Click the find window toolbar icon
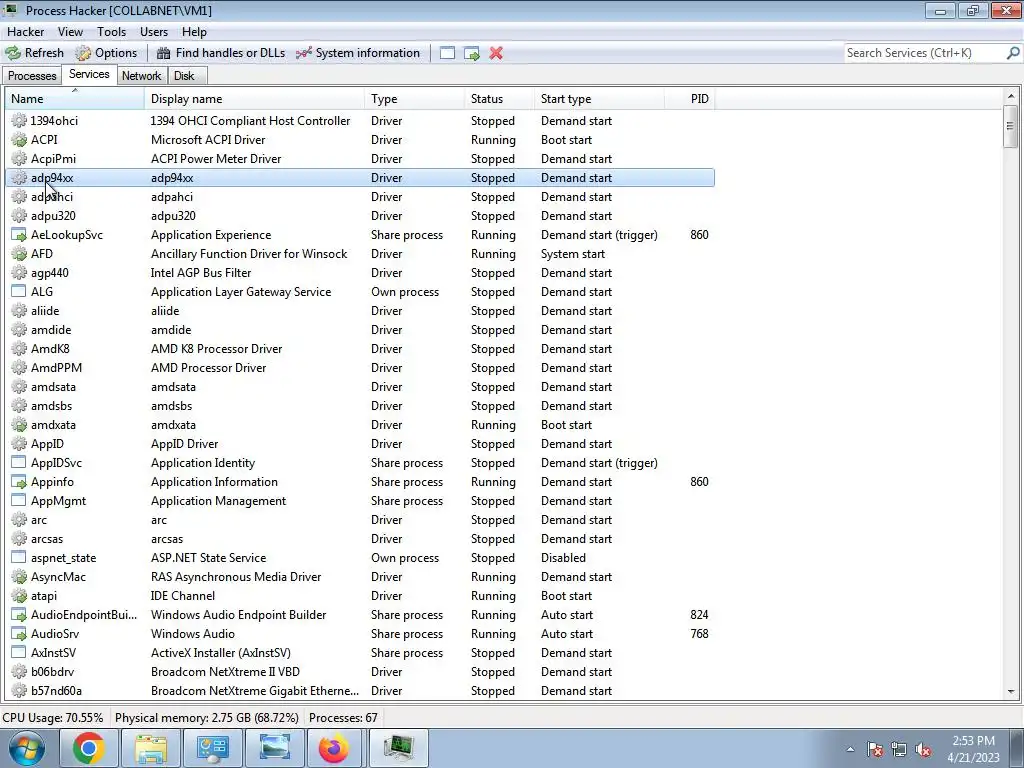Screen dimensions: 1024x768 (x=447, y=53)
